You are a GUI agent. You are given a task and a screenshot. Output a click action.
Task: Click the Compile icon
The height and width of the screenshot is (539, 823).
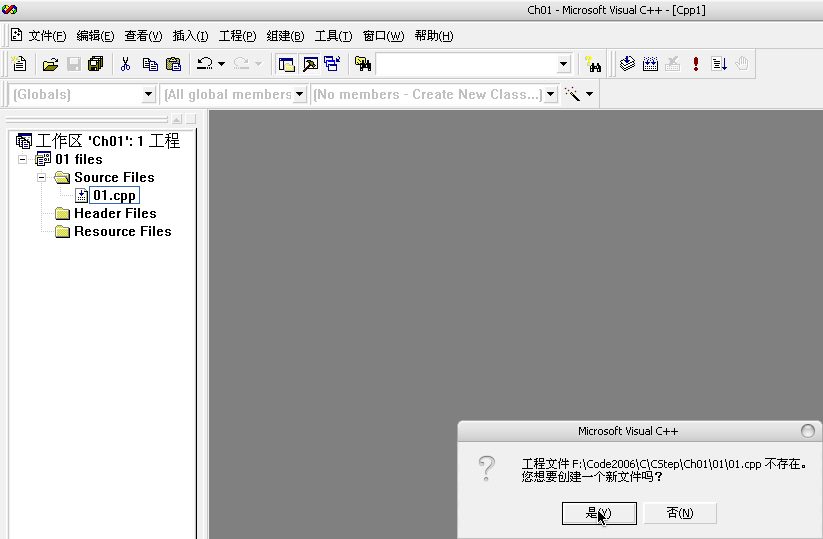click(x=627, y=64)
